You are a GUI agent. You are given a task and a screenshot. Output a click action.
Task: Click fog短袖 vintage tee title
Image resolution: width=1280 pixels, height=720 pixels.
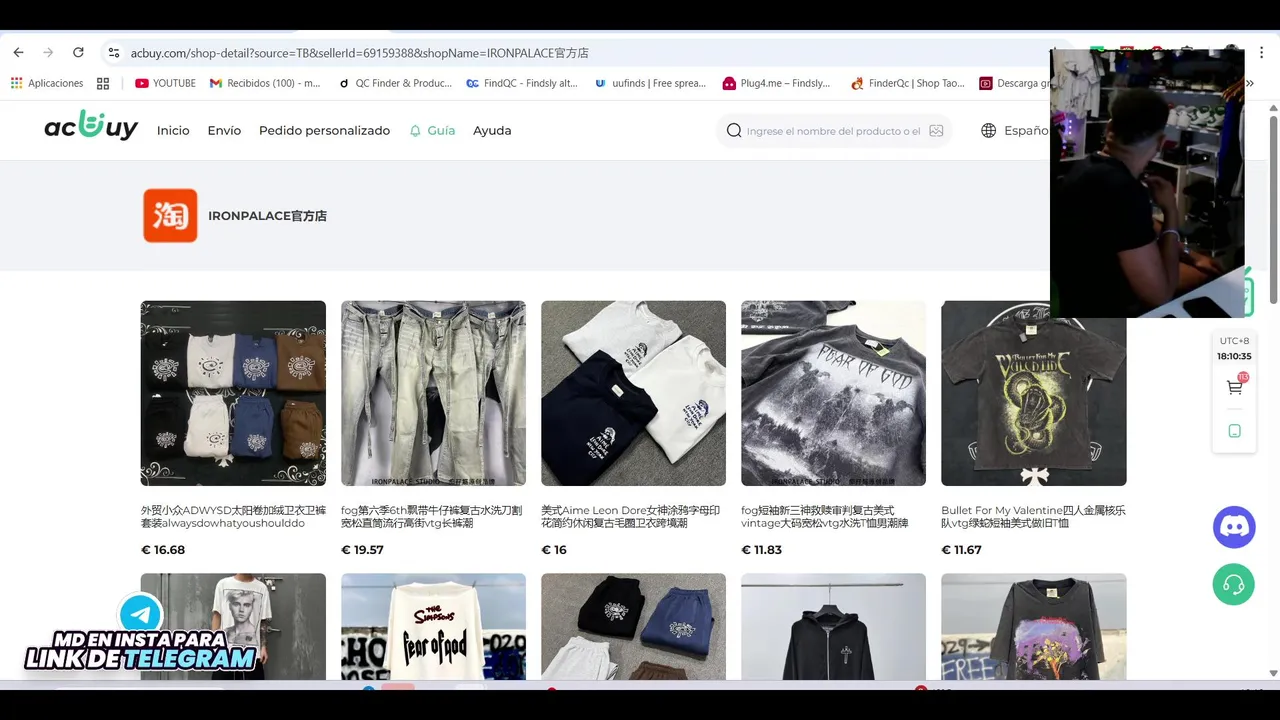(x=825, y=517)
